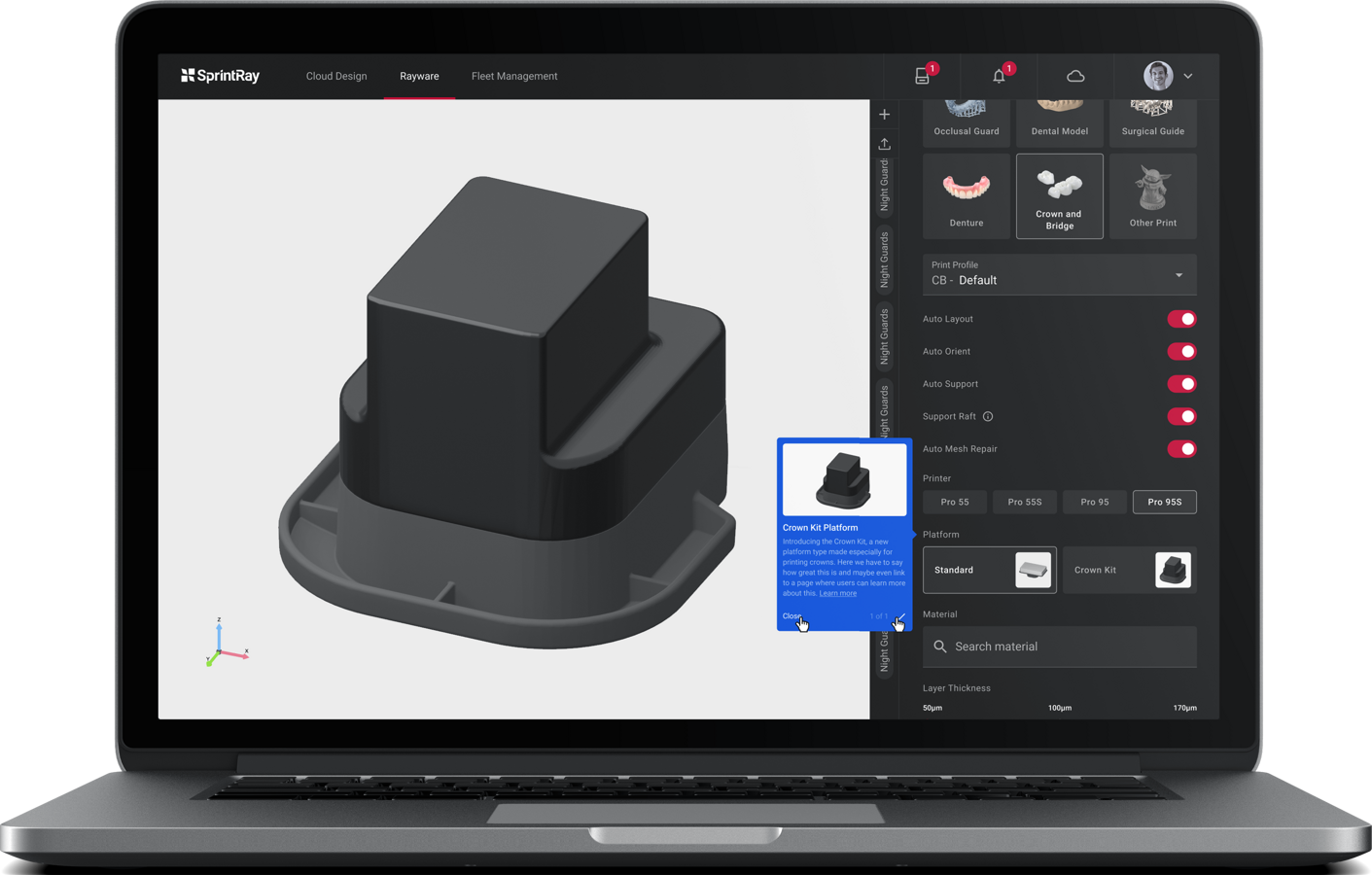The height and width of the screenshot is (875, 1372).
Task: Switch to the Cloud Design tab
Action: click(336, 76)
